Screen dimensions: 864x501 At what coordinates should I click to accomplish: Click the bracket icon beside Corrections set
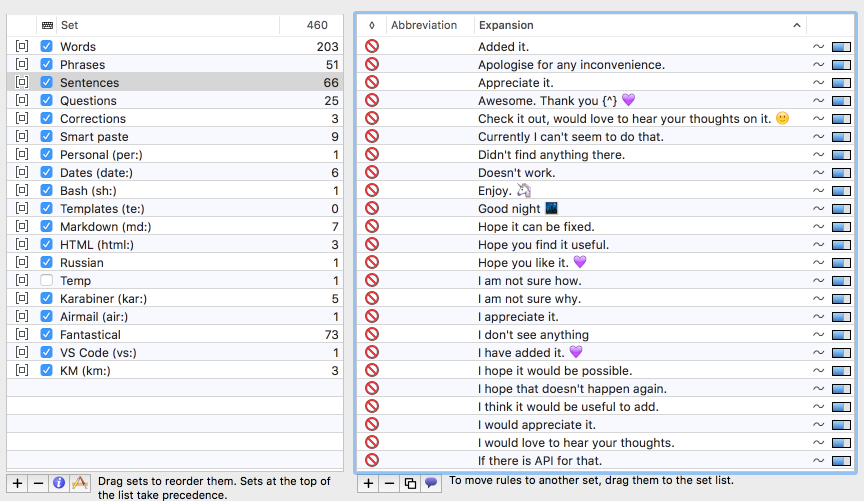click(x=21, y=118)
